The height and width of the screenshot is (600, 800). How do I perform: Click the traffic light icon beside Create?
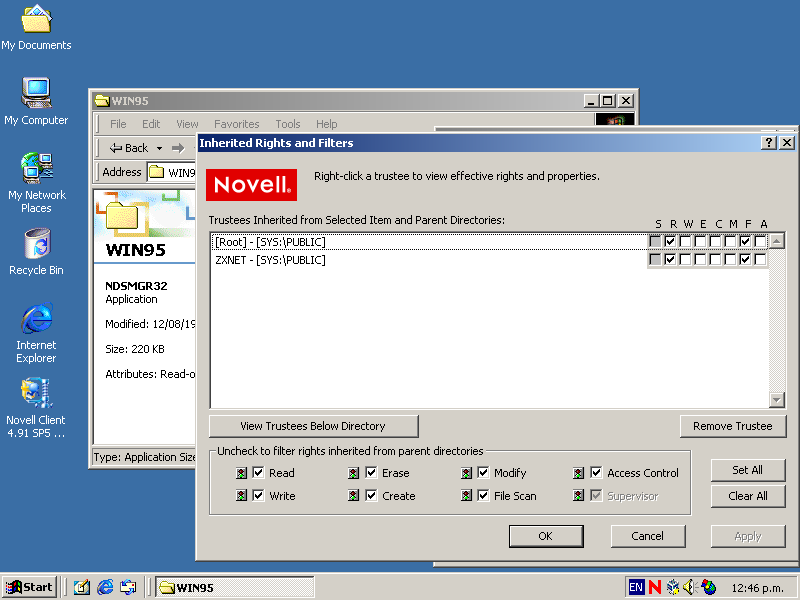tap(353, 495)
